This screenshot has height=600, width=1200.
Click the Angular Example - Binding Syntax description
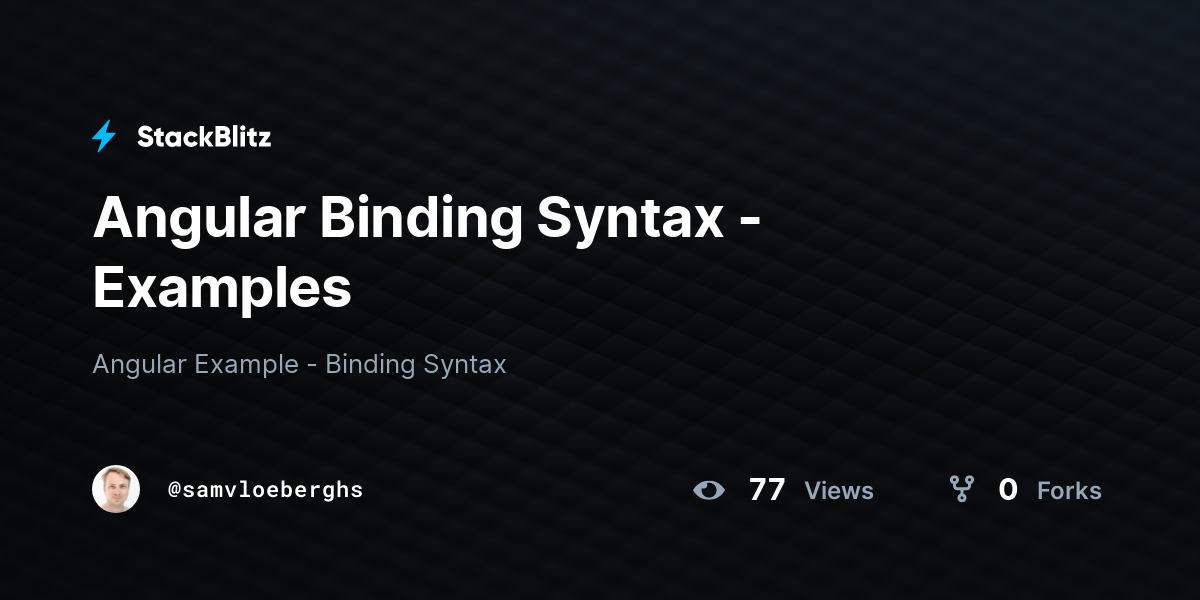click(x=299, y=364)
